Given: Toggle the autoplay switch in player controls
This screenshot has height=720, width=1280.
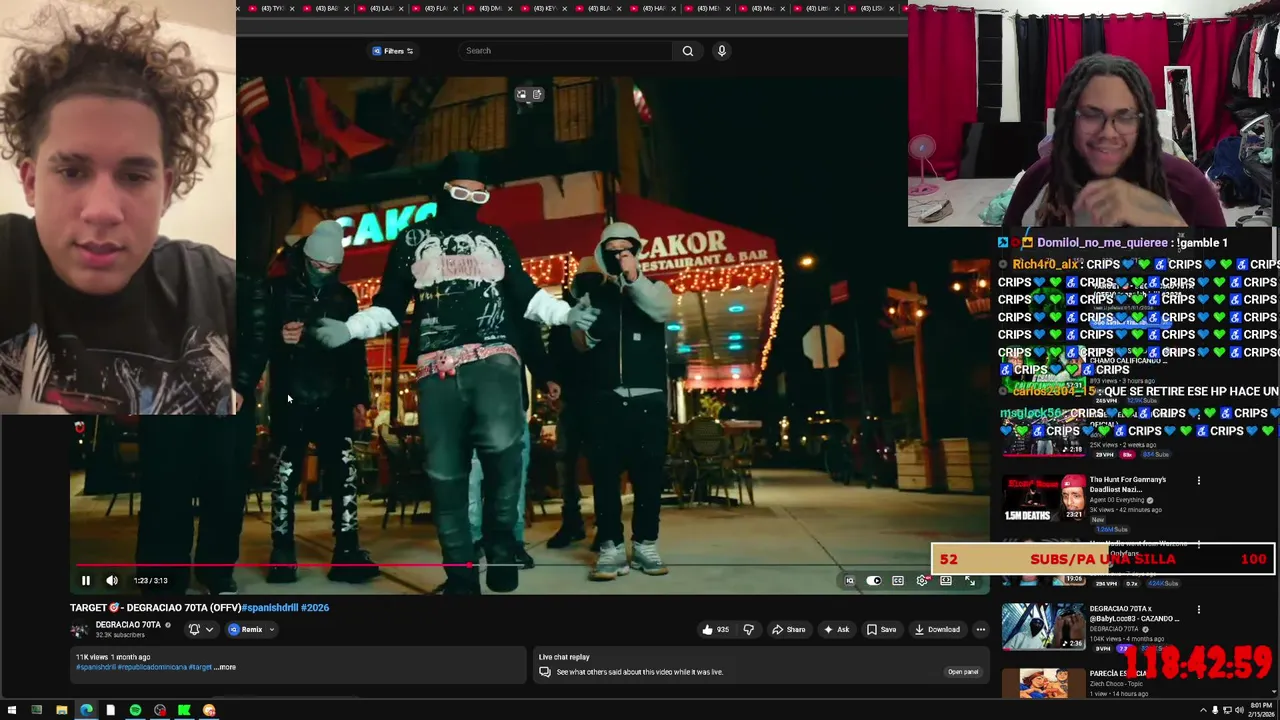Looking at the screenshot, I should pyautogui.click(x=874, y=581).
